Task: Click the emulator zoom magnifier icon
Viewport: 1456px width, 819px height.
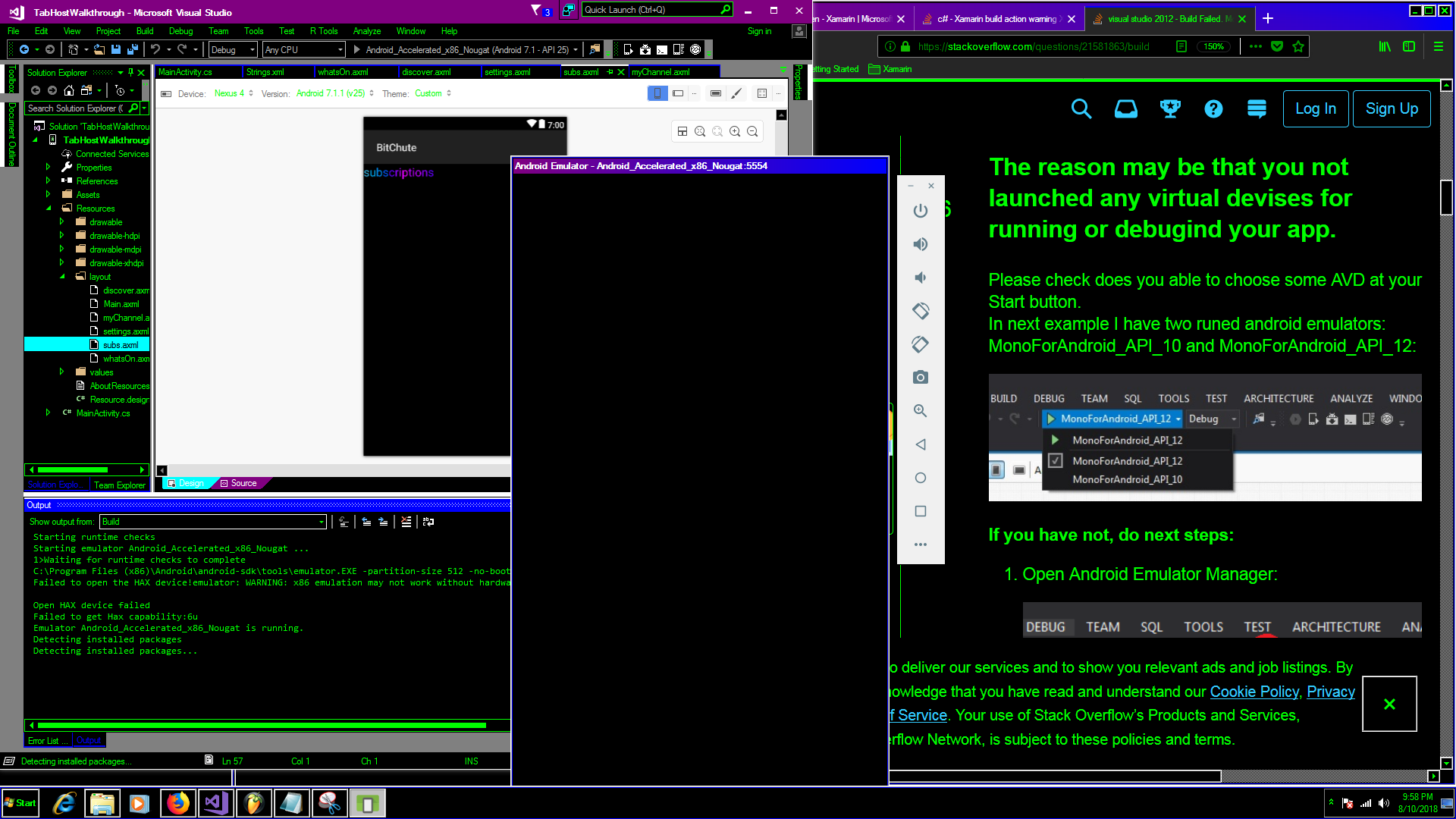Action: click(x=921, y=411)
